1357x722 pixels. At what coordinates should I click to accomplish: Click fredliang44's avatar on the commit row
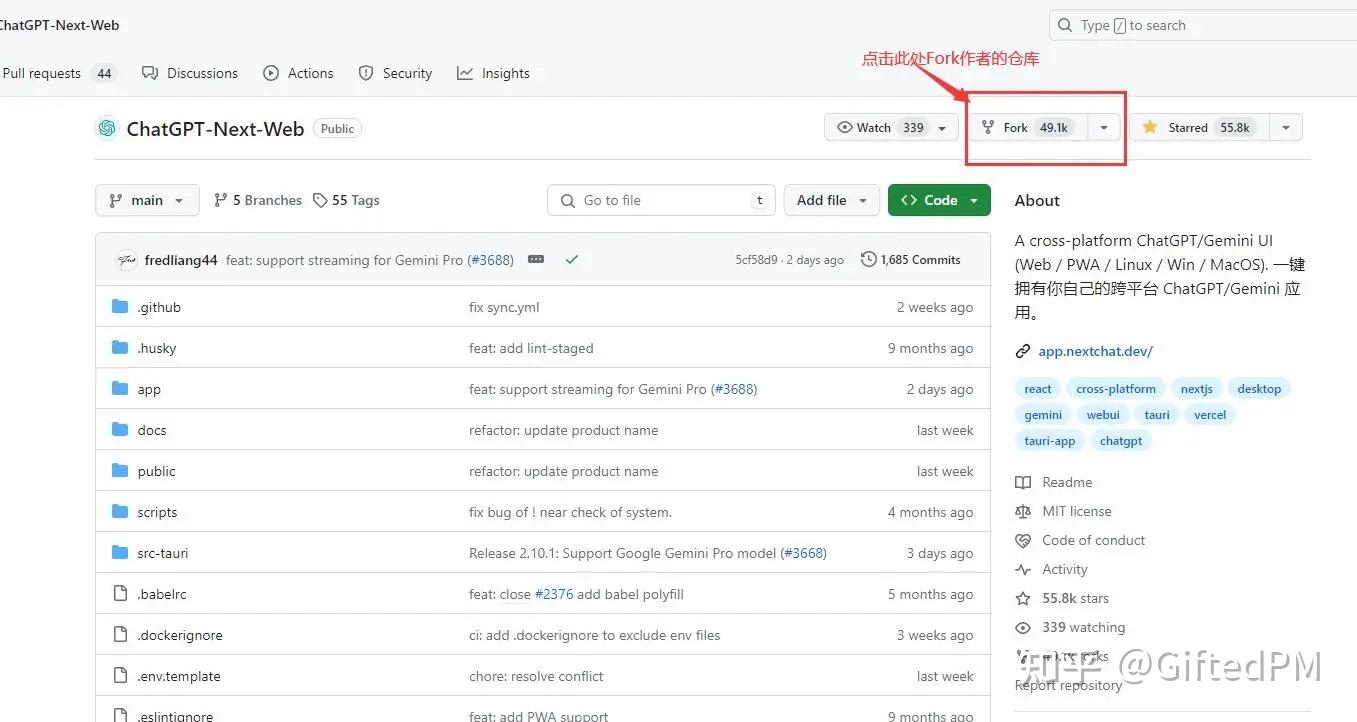click(126, 259)
